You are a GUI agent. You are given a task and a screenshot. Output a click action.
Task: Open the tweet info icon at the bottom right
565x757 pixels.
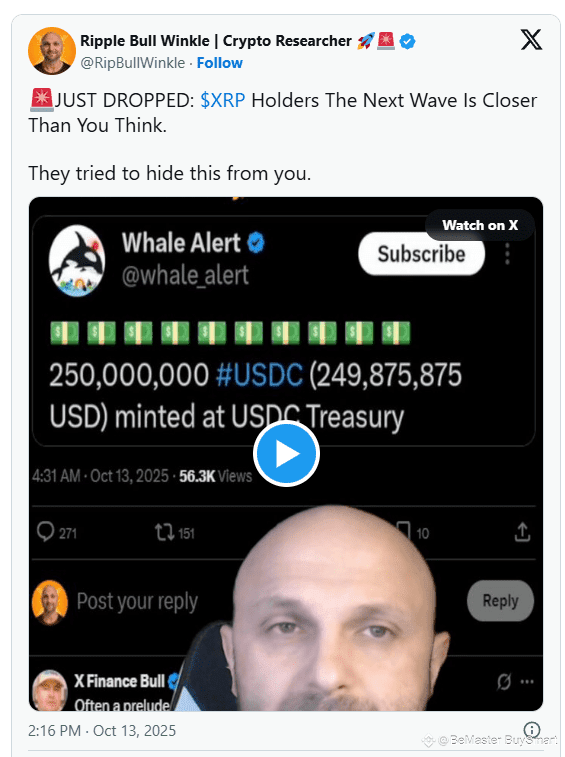(532, 729)
